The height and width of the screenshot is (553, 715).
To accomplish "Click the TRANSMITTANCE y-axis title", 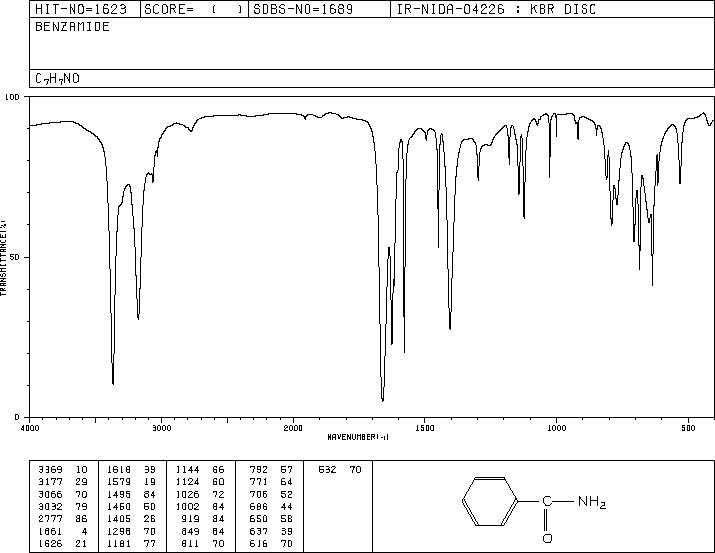I will pos(3,258).
